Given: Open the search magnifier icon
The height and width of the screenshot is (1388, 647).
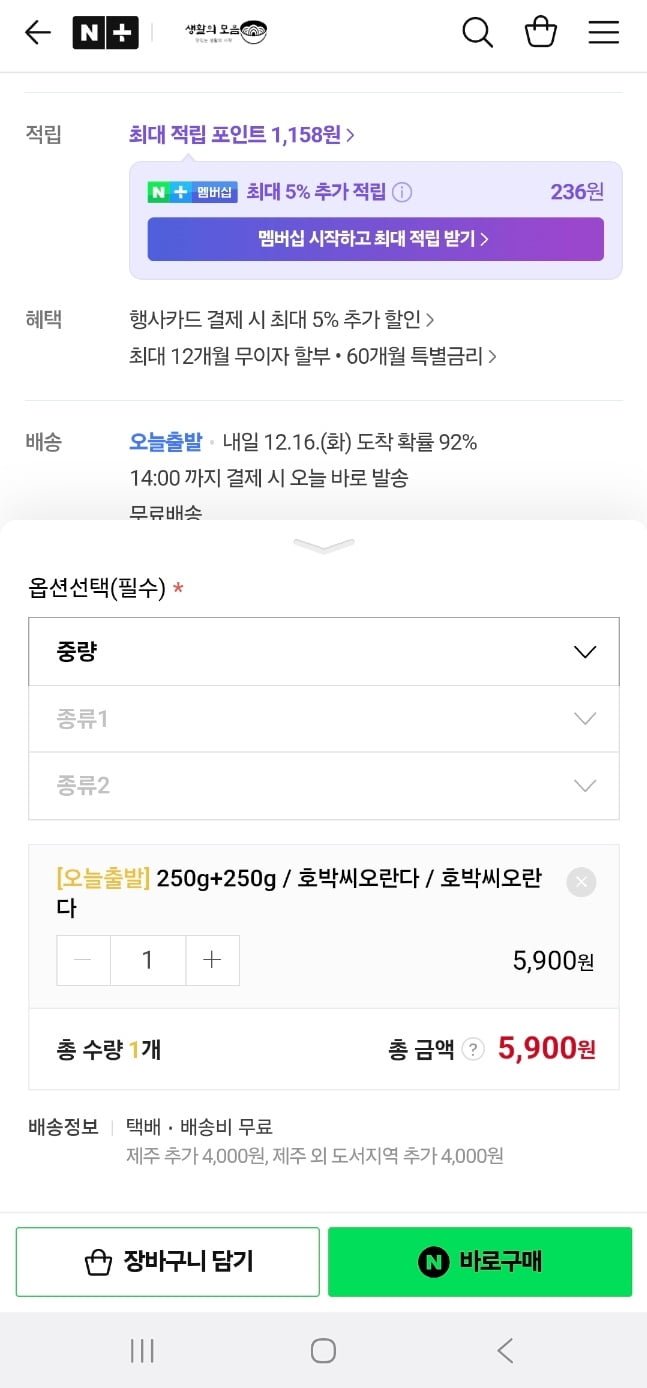Looking at the screenshot, I should click(x=478, y=33).
